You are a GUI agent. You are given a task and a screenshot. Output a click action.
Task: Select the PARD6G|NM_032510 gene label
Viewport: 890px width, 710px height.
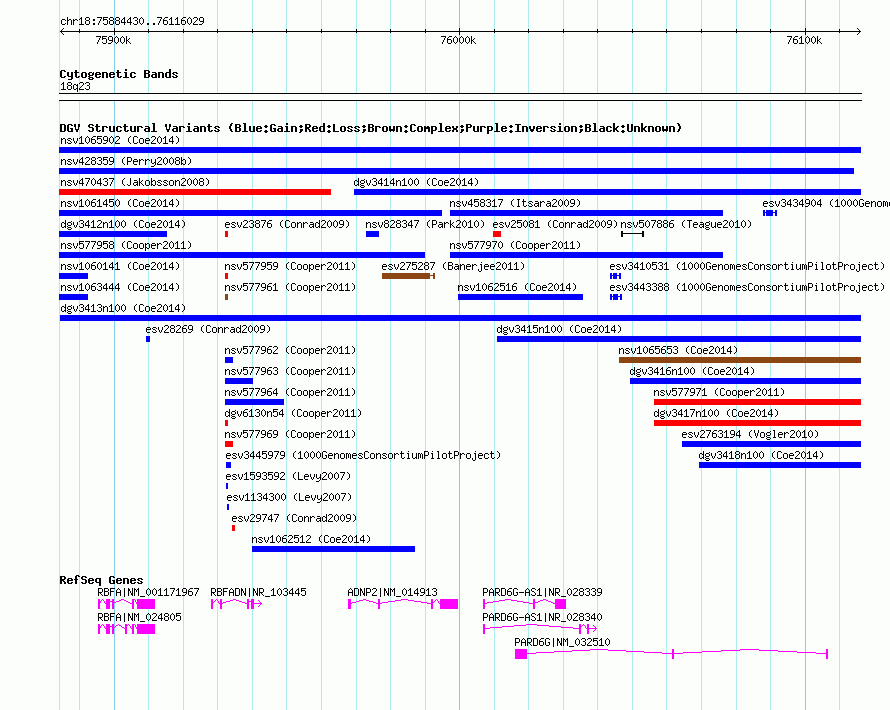click(562, 642)
